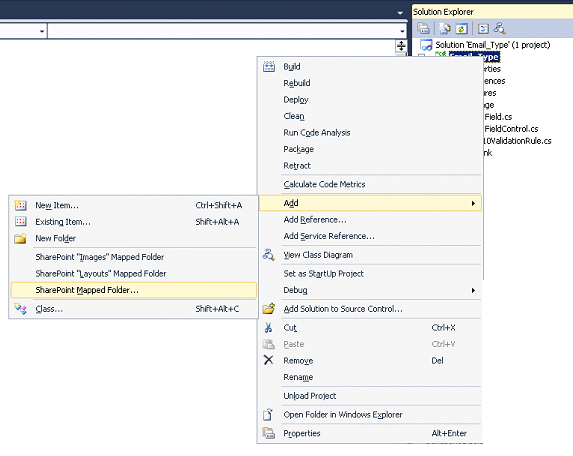Select View Class Diagram menu entry

click(x=370, y=255)
